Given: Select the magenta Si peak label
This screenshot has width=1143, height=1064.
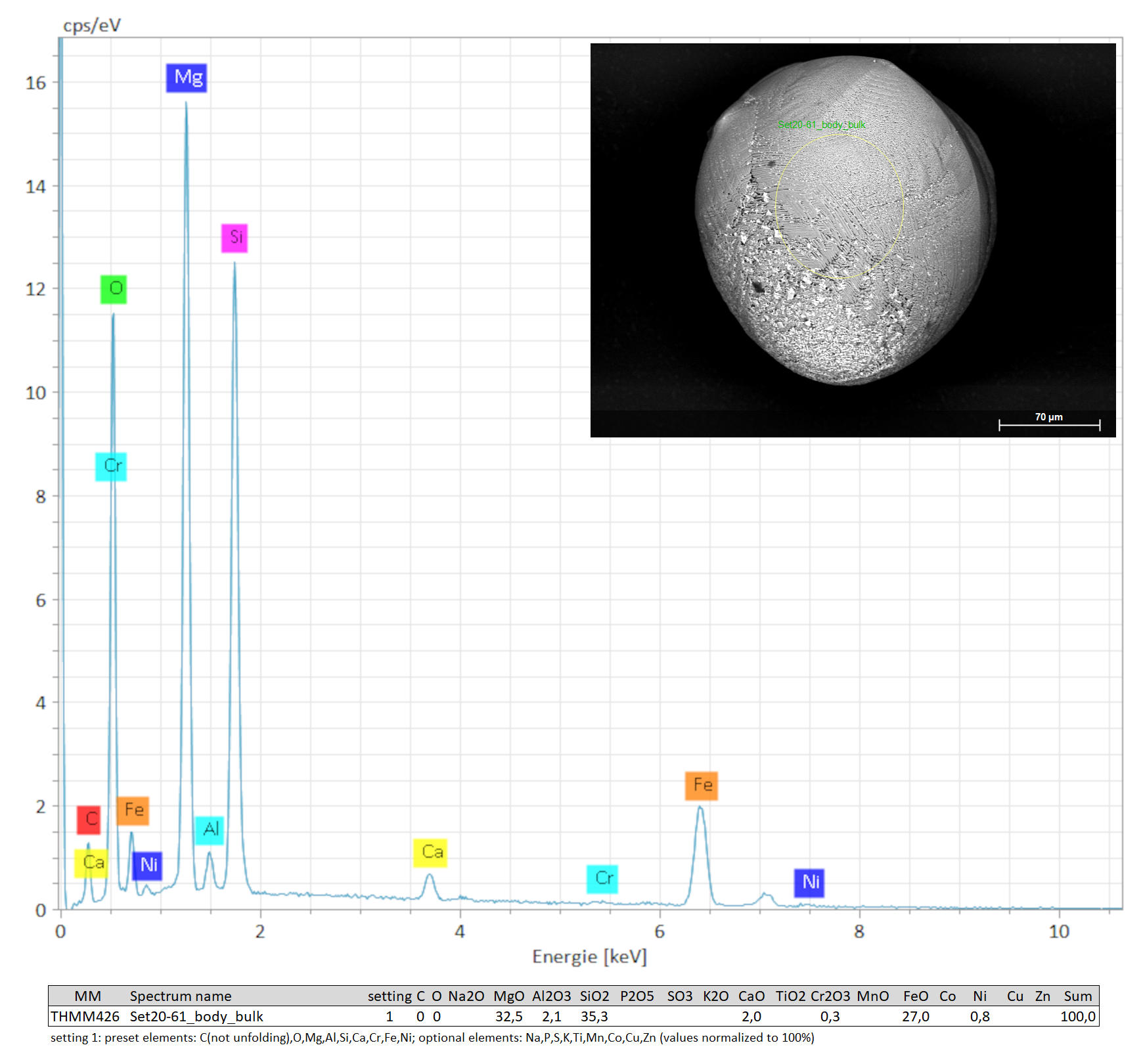Looking at the screenshot, I should [x=235, y=238].
